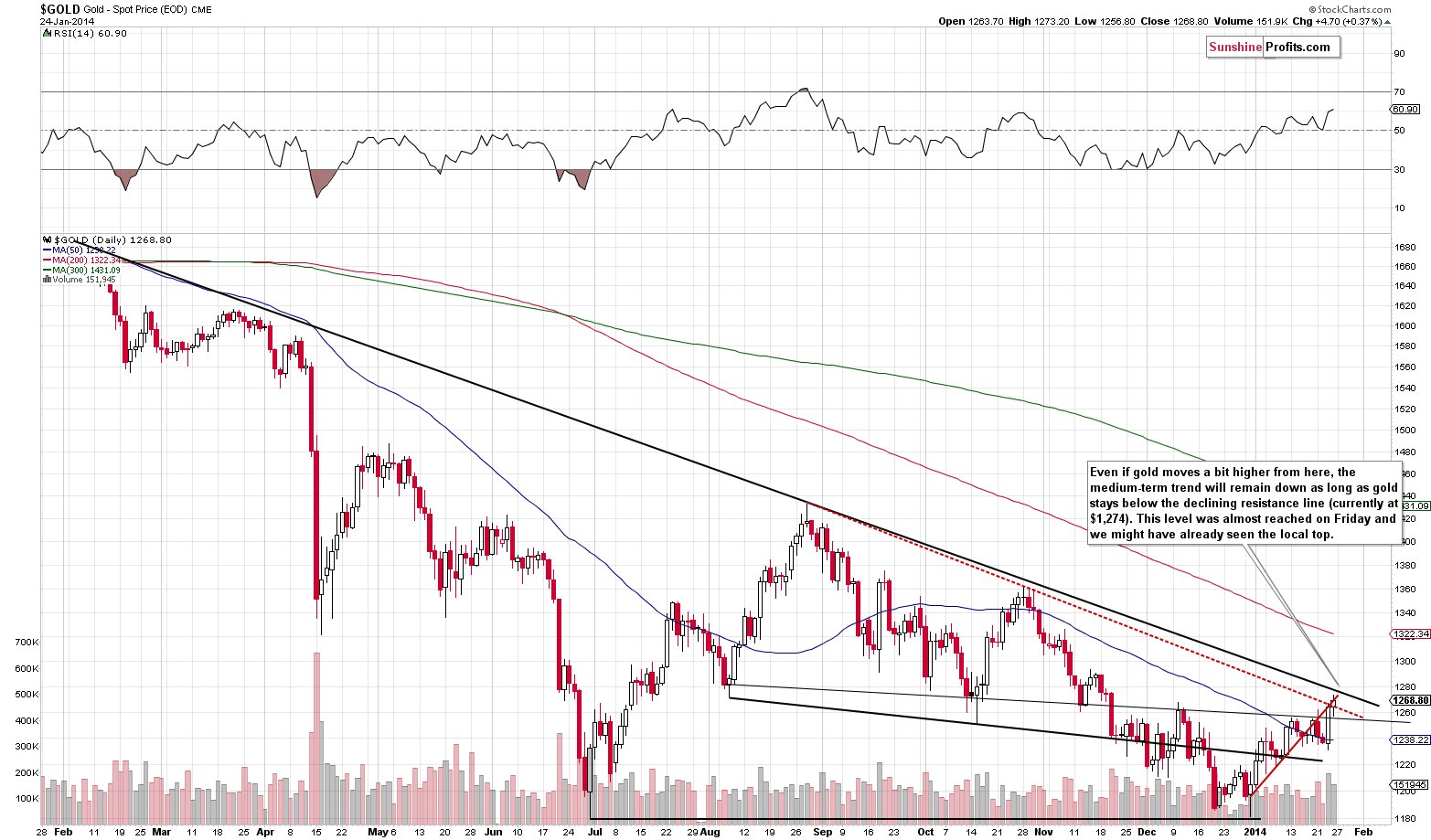This screenshot has height=840, width=1431.
Task: Click the green MA(300) legend line
Action: (46, 270)
